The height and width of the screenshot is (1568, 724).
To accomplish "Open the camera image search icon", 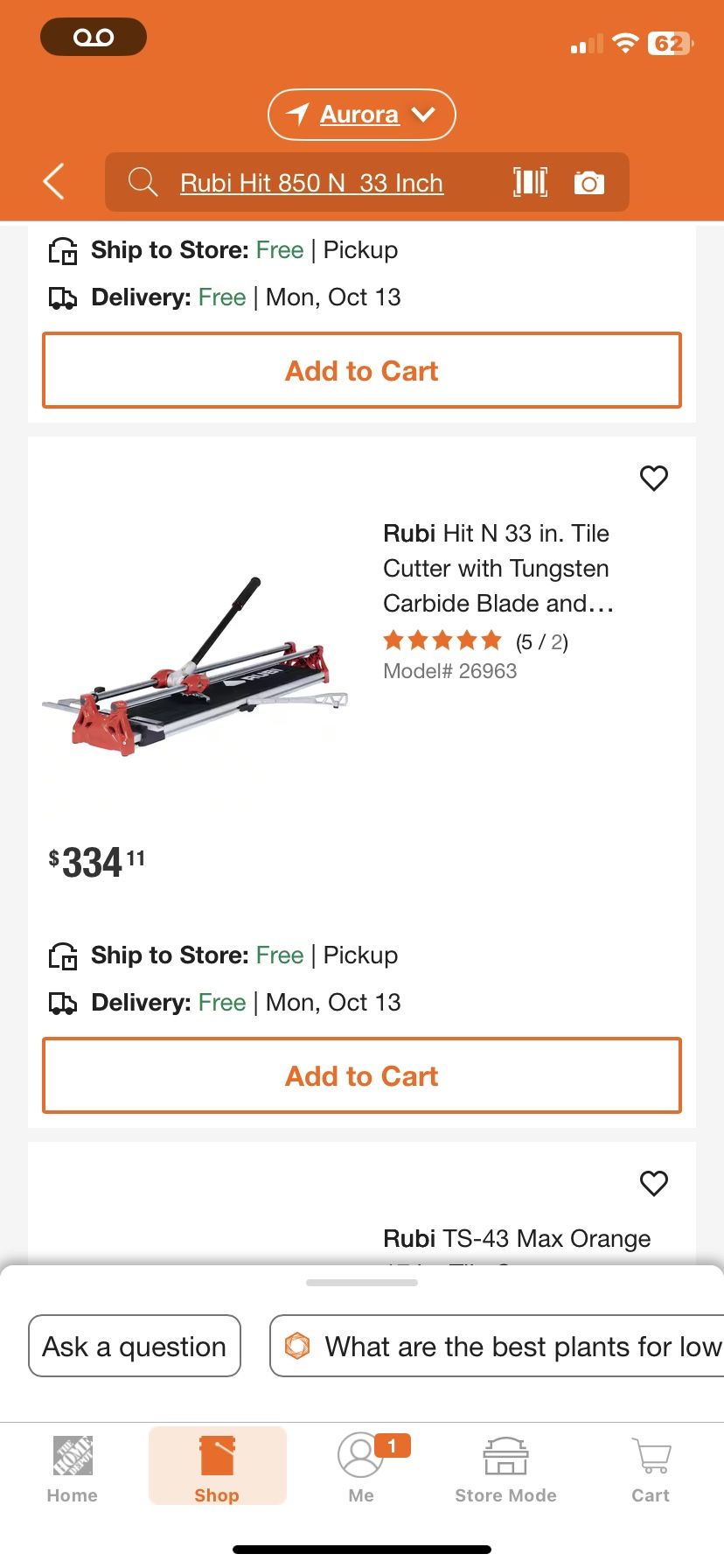I will (588, 183).
